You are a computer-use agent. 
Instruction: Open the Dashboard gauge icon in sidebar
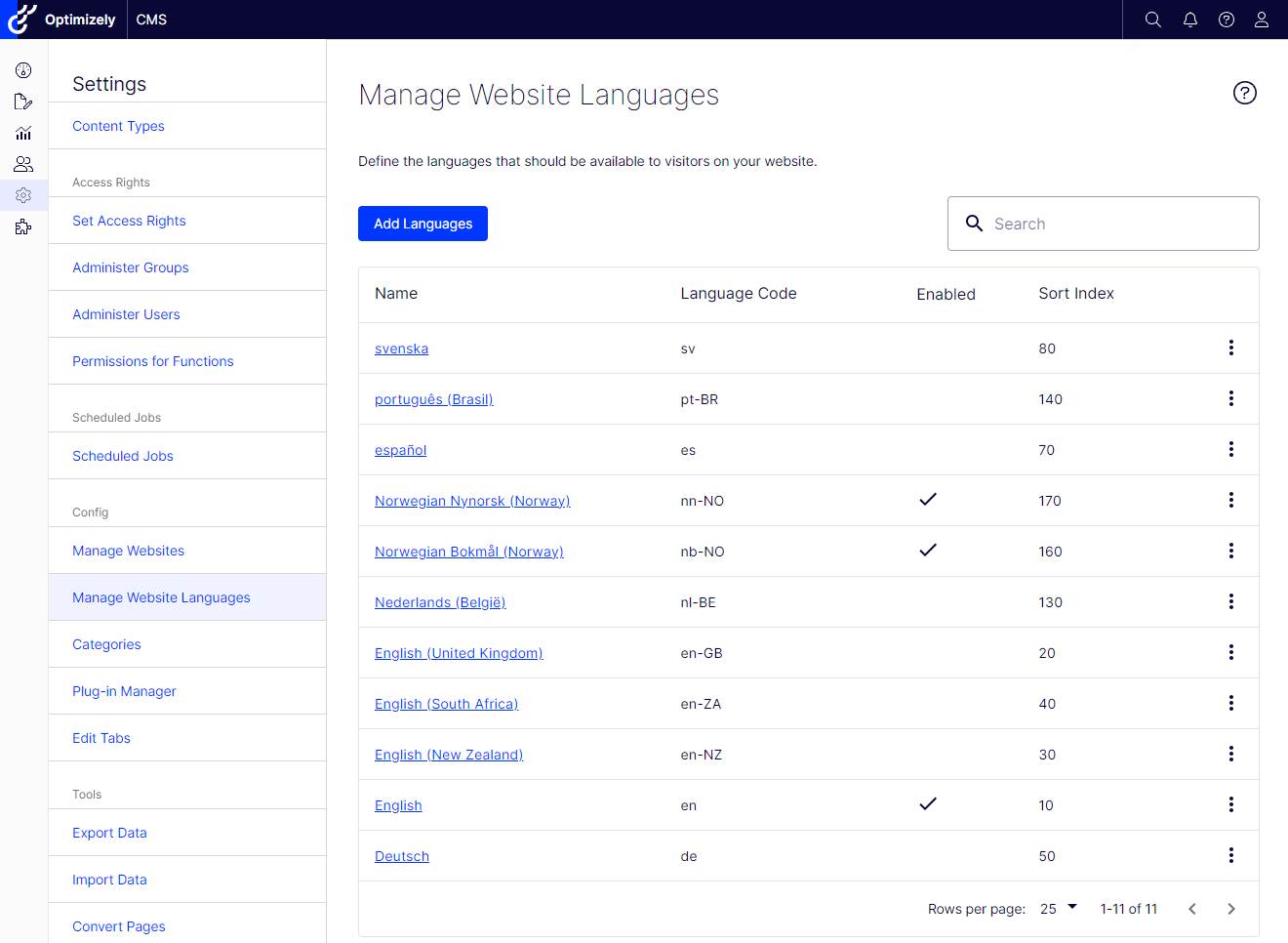click(23, 70)
